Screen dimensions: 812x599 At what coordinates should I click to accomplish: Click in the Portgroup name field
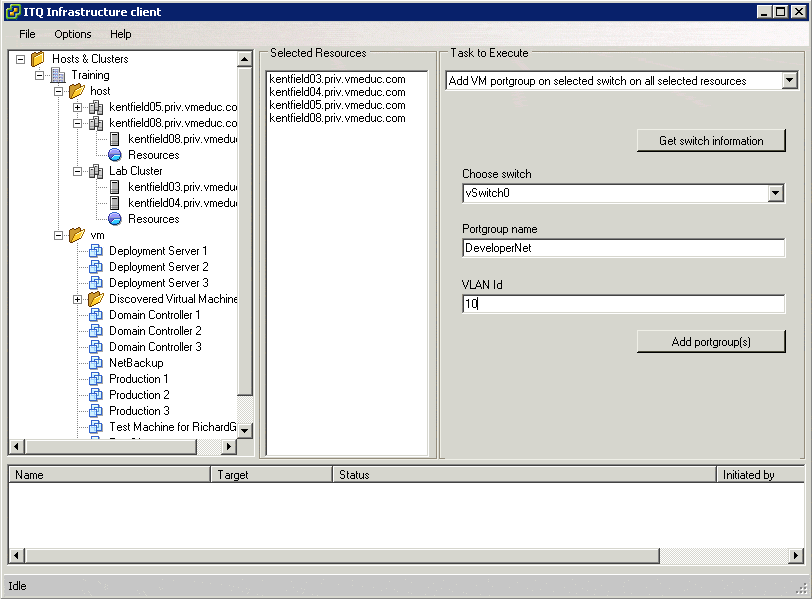[x=623, y=248]
